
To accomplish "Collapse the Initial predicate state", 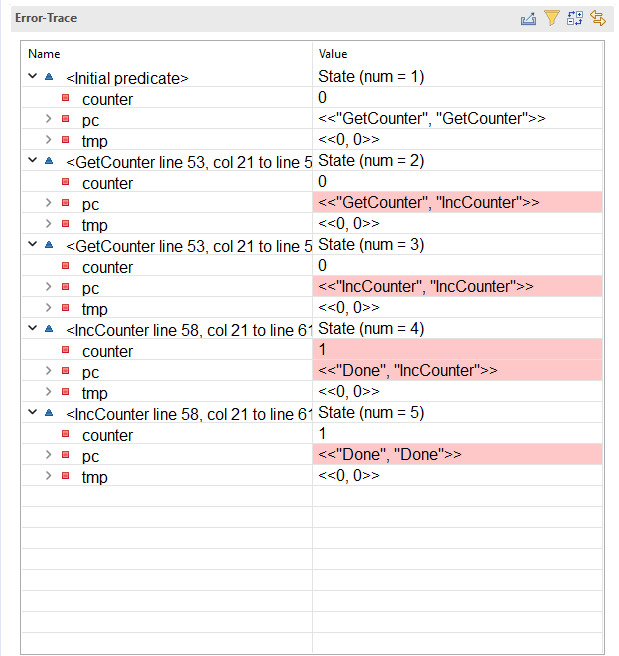I will pyautogui.click(x=32, y=76).
